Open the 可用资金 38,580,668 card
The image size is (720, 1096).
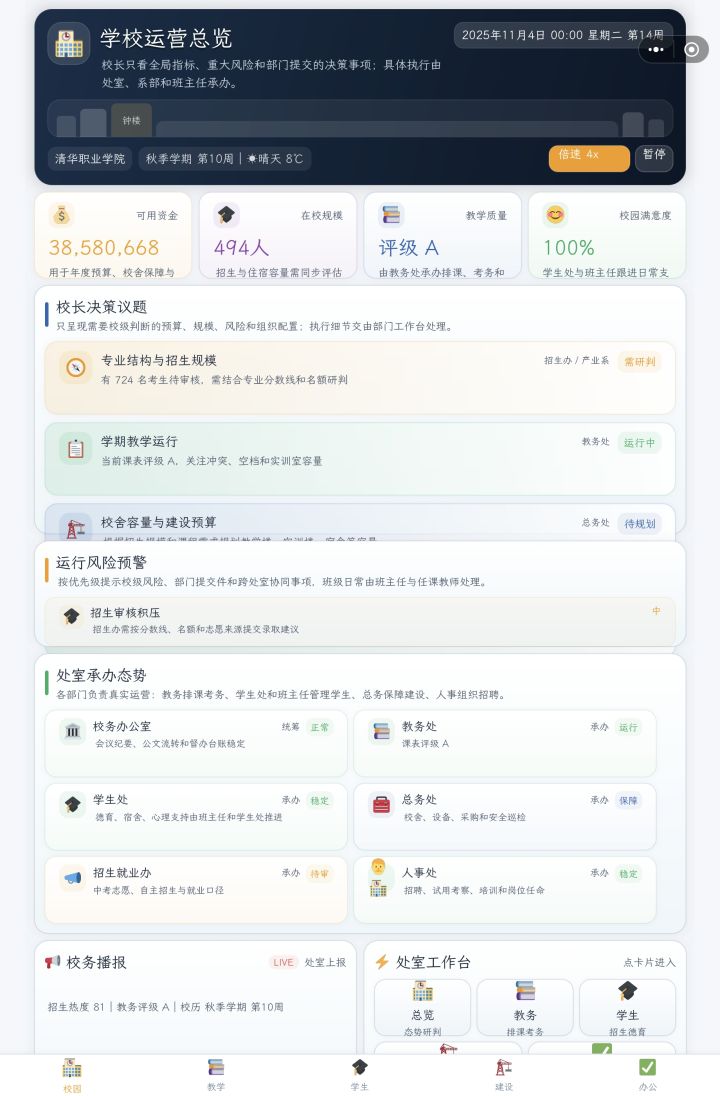(113, 236)
